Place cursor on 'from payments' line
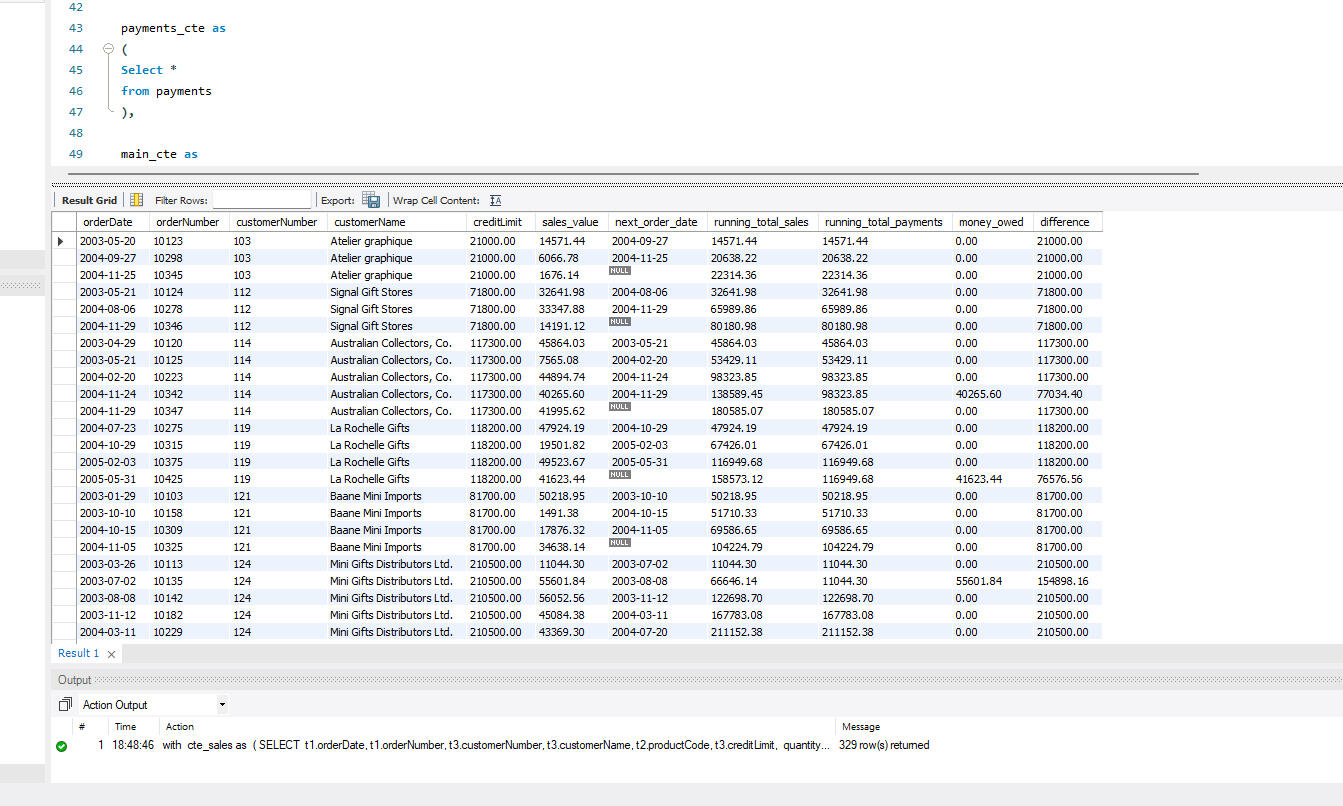Image resolution: width=1343 pixels, height=806 pixels. (166, 91)
